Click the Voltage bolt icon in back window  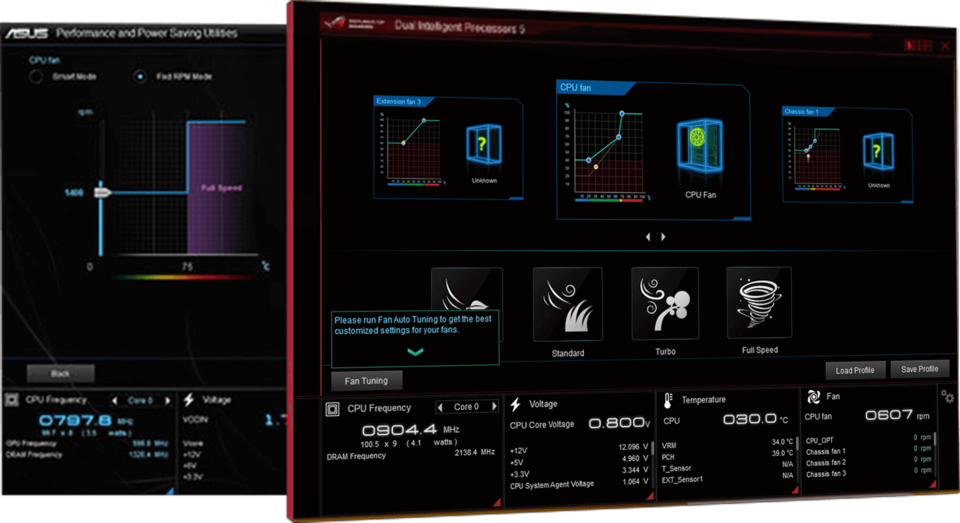[189, 399]
